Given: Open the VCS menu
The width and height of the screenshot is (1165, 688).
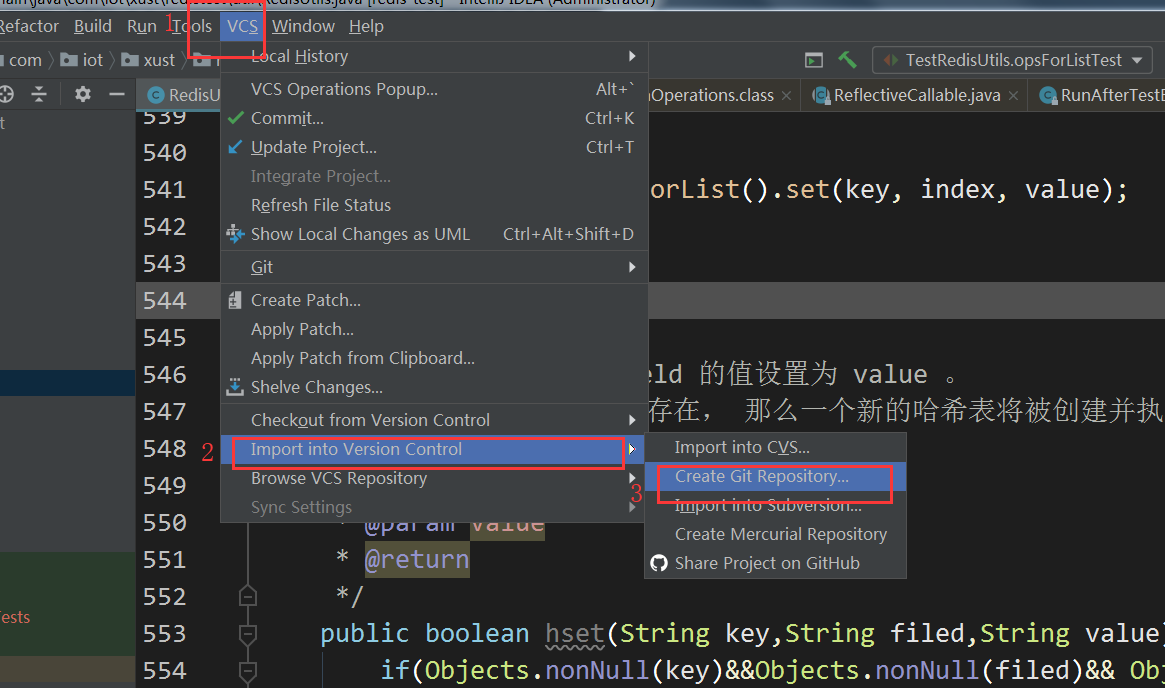Looking at the screenshot, I should tap(242, 27).
